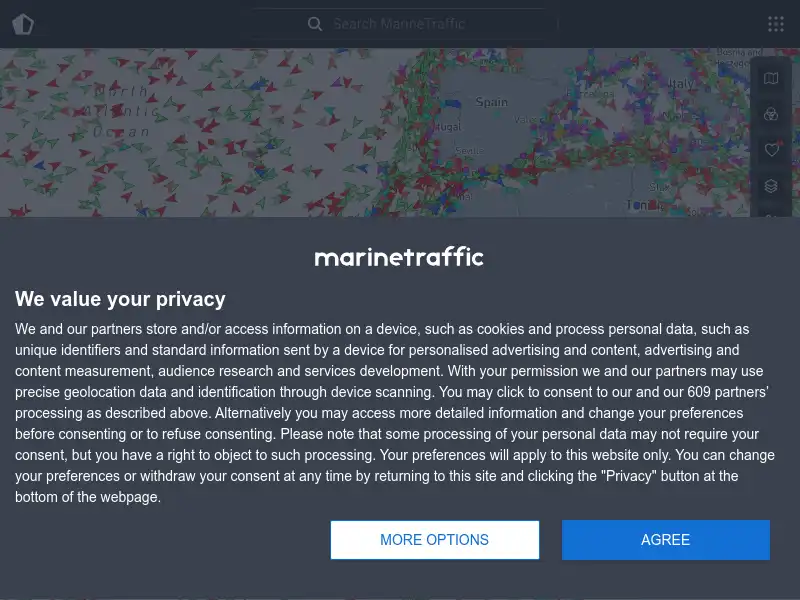Open the apps grid icon top right
Viewport: 800px width, 600px height.
(775, 23)
